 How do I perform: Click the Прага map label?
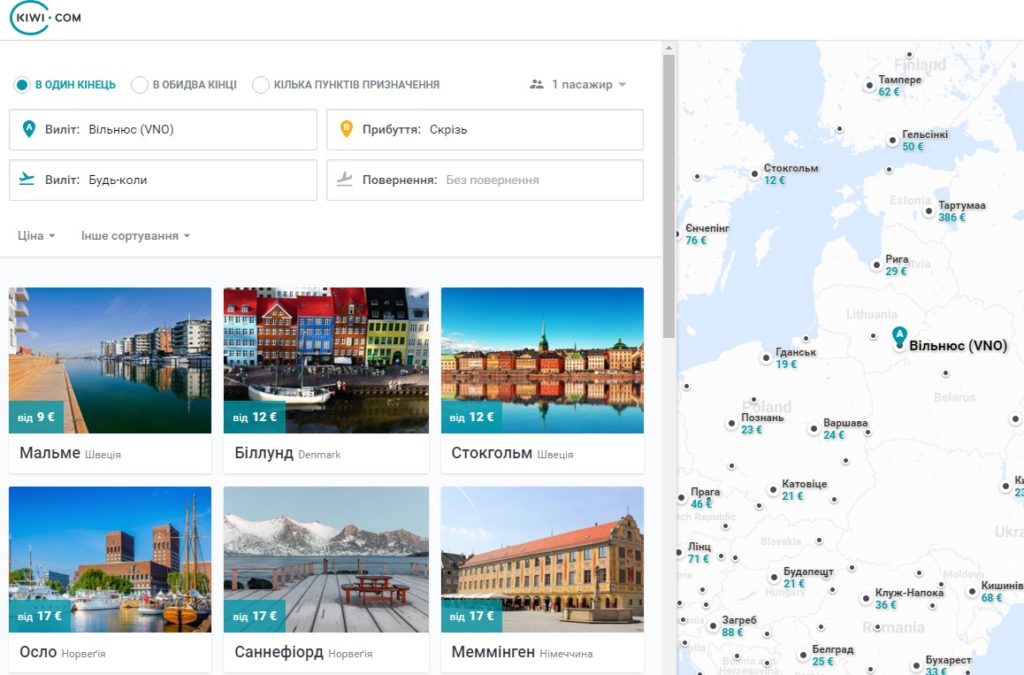point(705,492)
